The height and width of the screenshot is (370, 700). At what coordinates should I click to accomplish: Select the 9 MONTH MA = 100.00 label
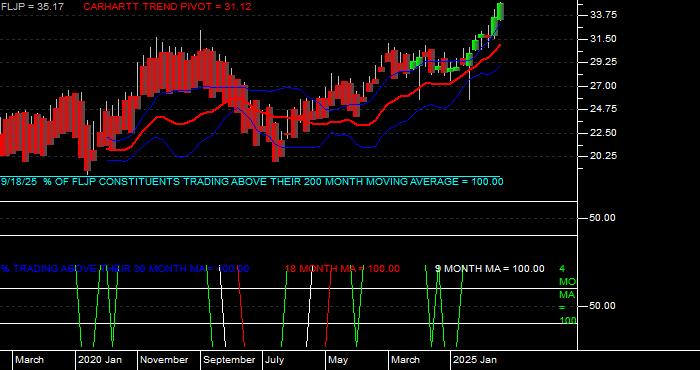pyautogui.click(x=490, y=269)
